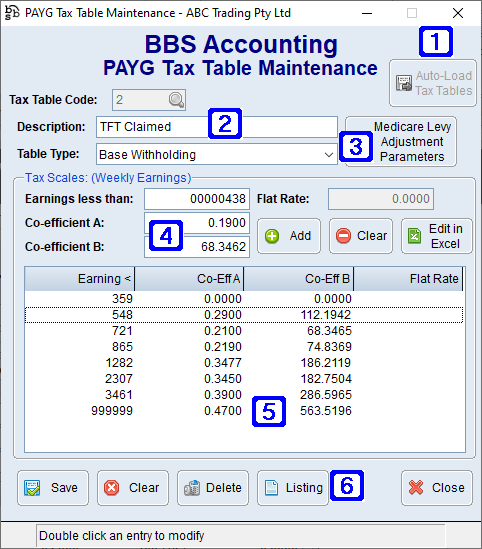
Task: Click the Auto-Load Tax Tables icon
Action: [x=404, y=83]
